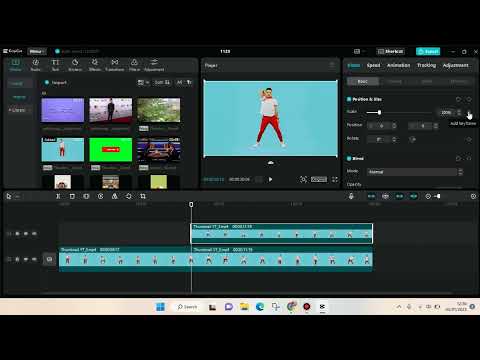The image size is (480, 360).
Task: Toggle the Blend checkbox
Action: click(349, 158)
